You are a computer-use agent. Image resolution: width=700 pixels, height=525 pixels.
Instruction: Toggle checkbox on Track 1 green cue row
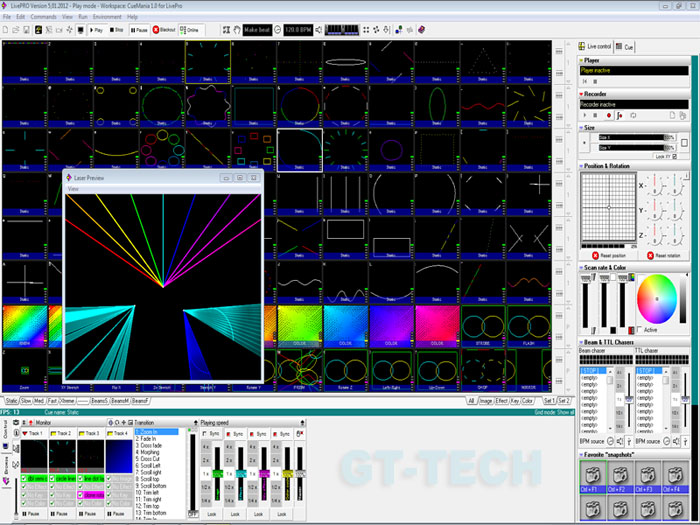(24, 479)
